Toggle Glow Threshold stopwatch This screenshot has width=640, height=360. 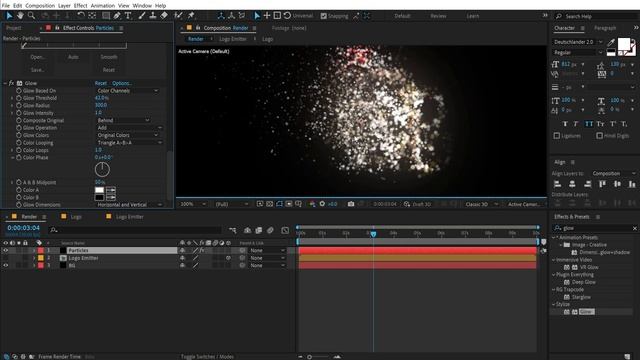19,98
